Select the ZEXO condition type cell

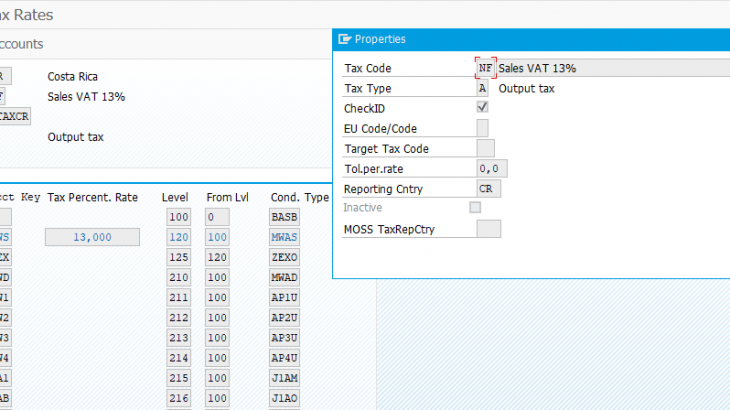pos(284,257)
